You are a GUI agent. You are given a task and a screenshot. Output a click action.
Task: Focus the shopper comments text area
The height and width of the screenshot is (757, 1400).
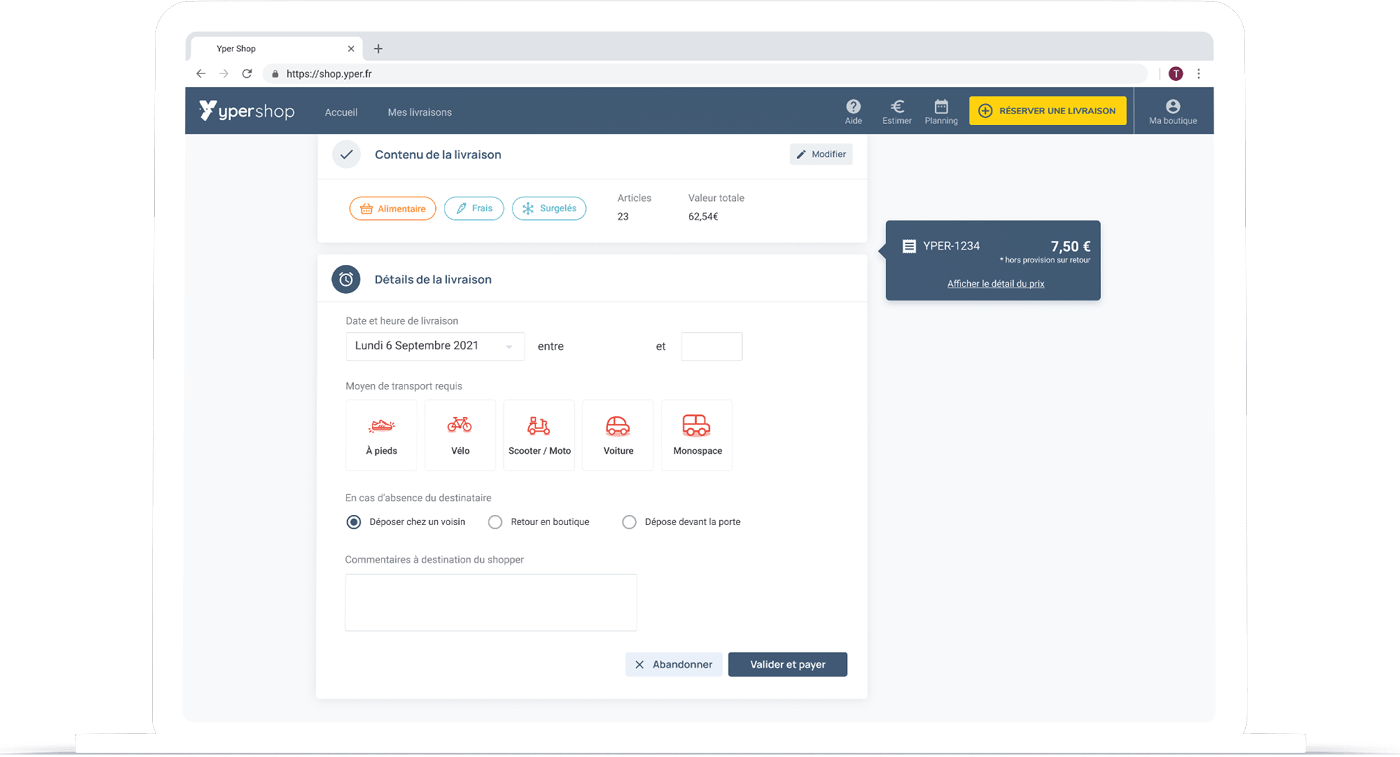pyautogui.click(x=490, y=602)
